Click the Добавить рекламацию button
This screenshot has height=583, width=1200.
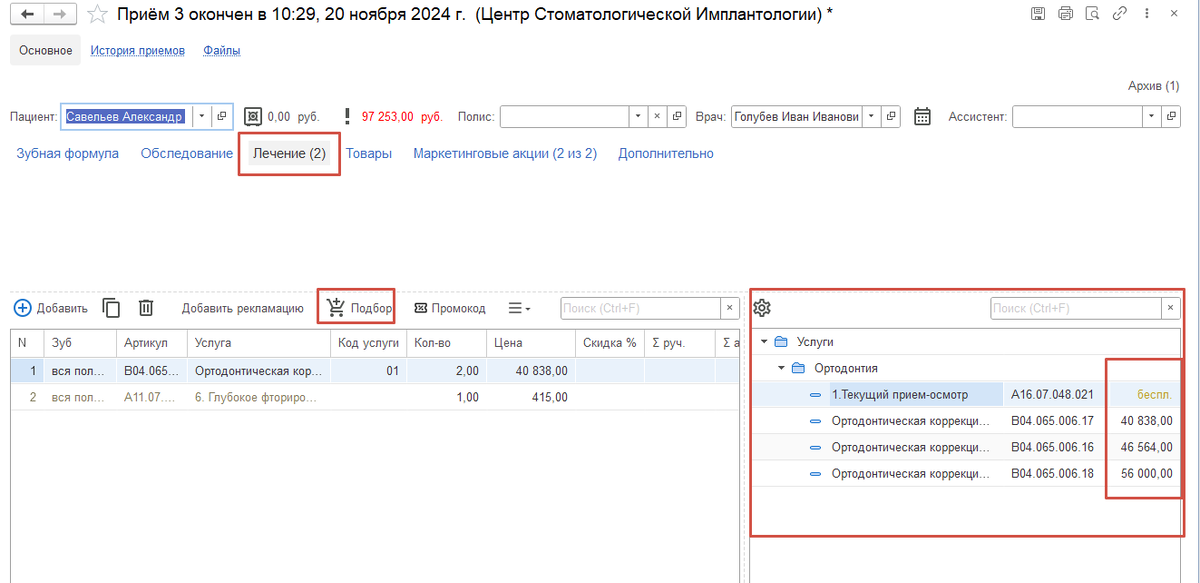[242, 308]
